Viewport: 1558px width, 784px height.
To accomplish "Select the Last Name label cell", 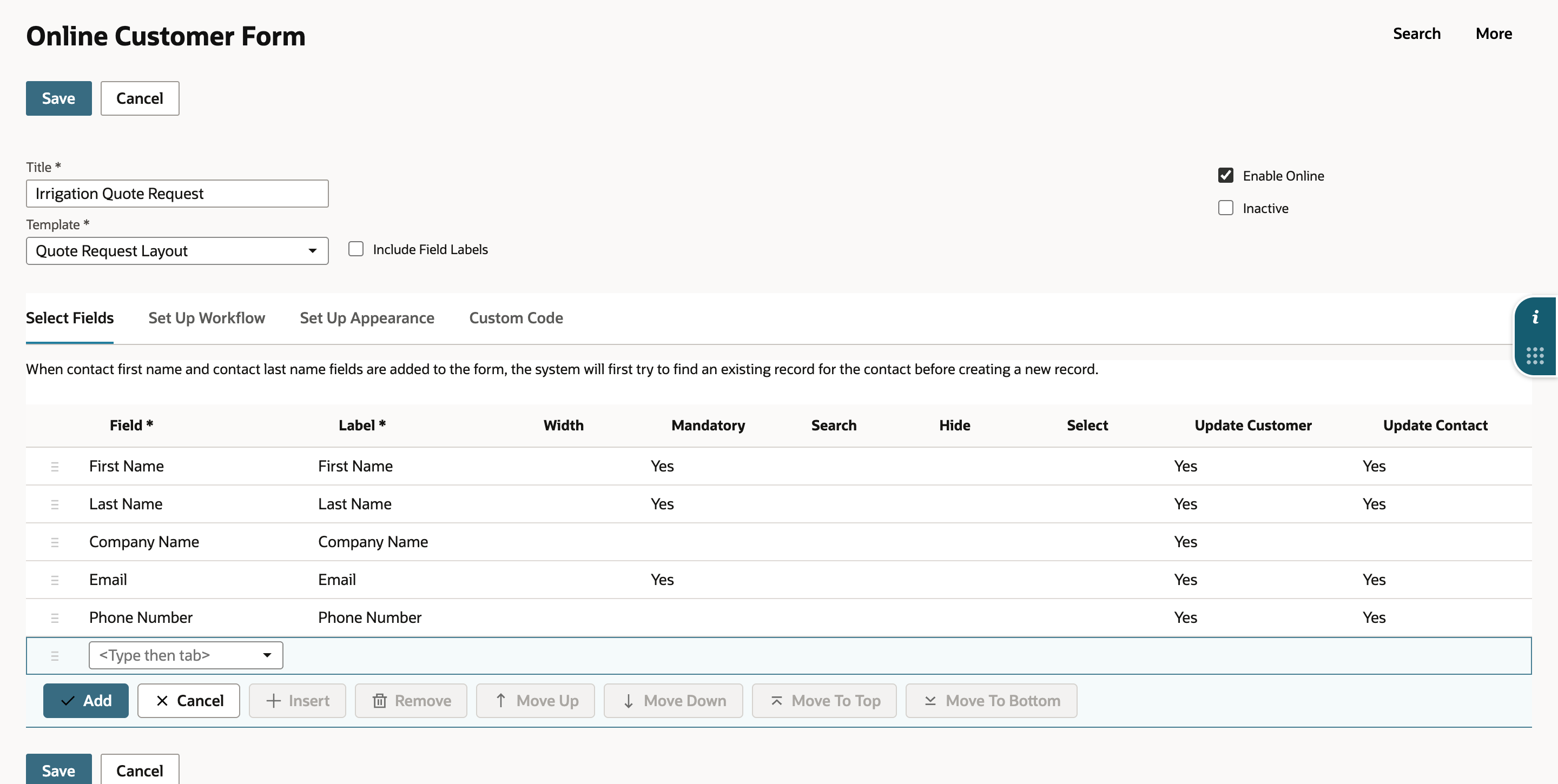I will click(x=354, y=504).
